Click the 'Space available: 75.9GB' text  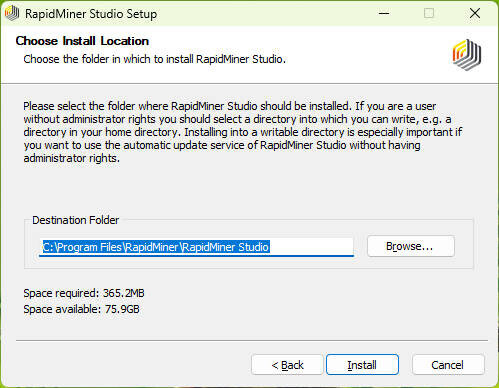coord(81,309)
